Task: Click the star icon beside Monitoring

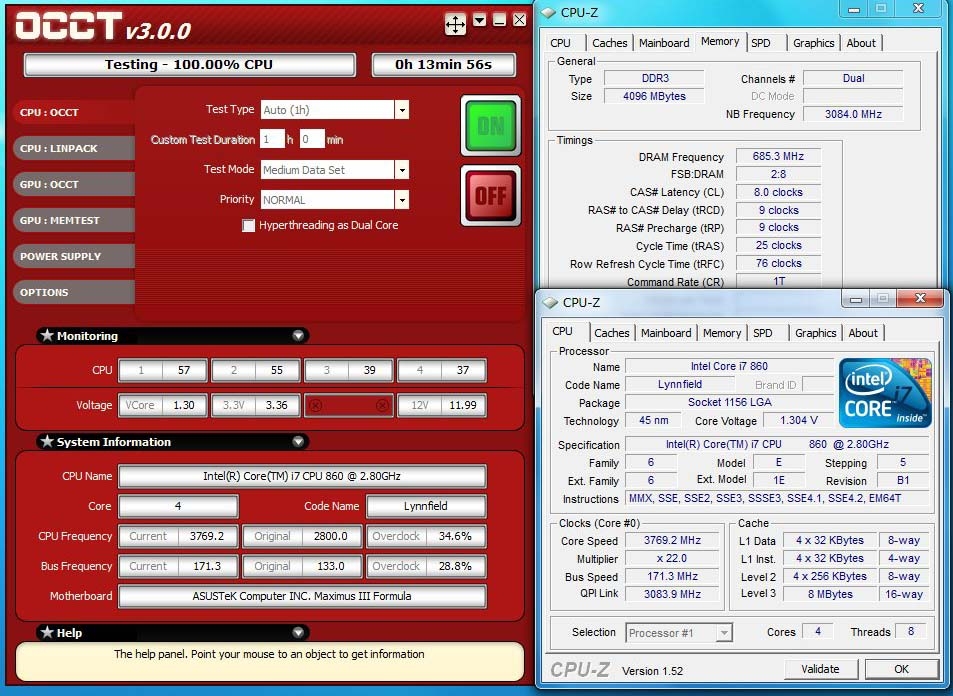Action: 46,336
